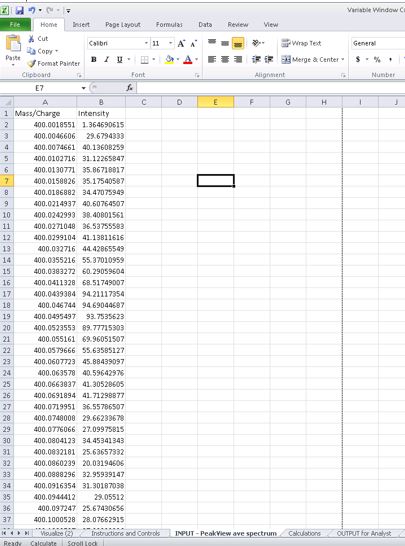Open the font size dropdown

pyautogui.click(x=171, y=44)
